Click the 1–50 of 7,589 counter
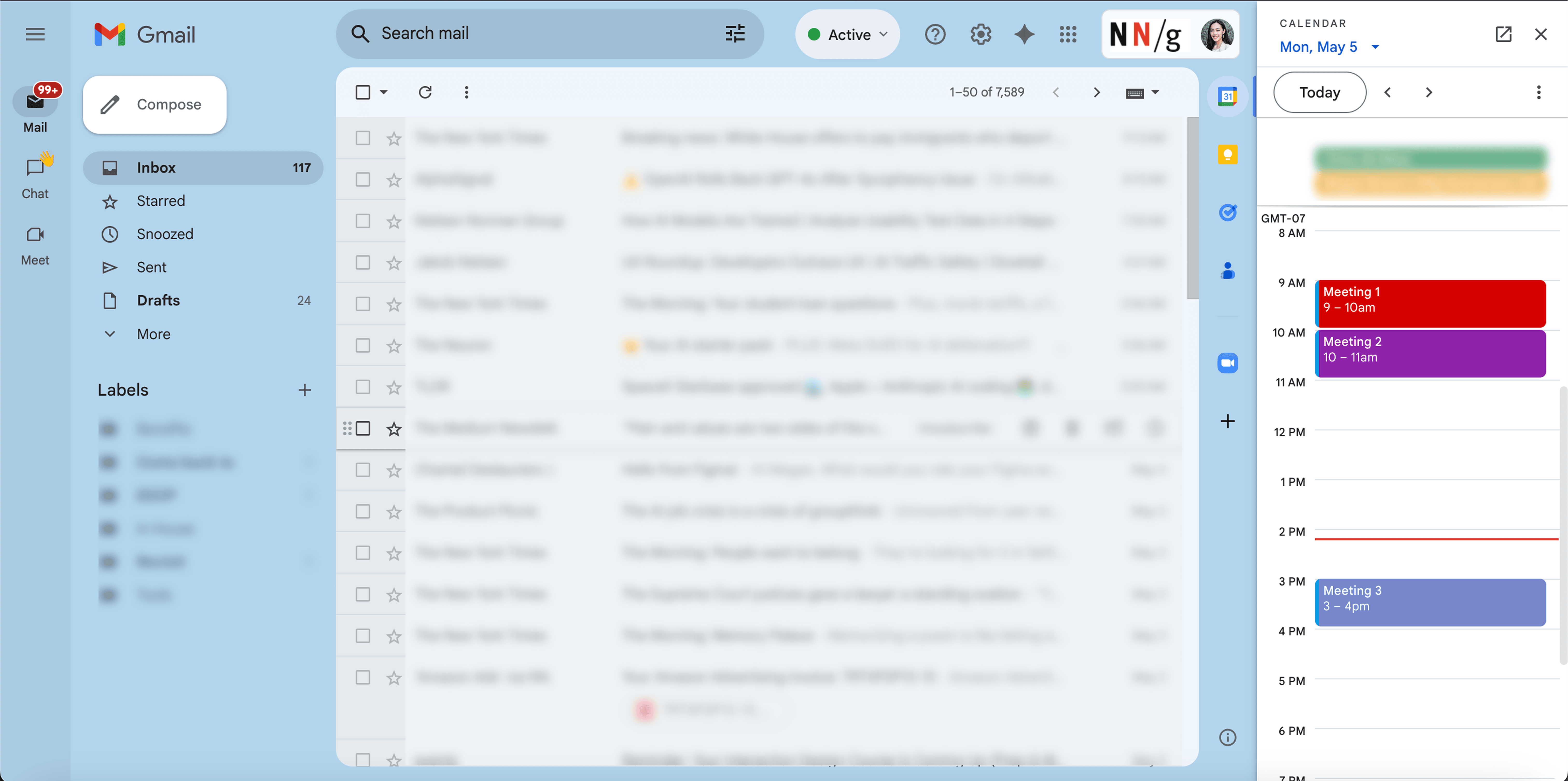The image size is (1568, 781). pyautogui.click(x=987, y=93)
